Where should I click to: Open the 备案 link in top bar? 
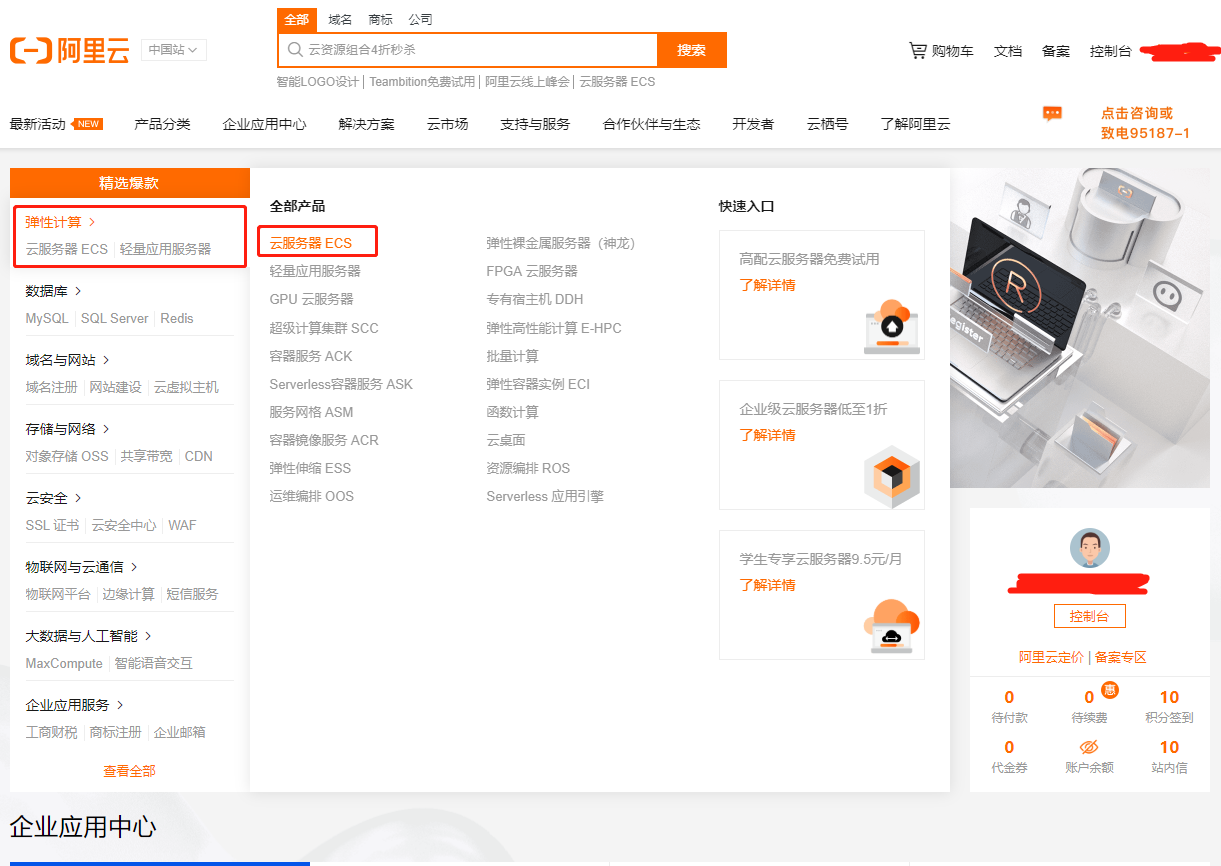tap(1056, 51)
